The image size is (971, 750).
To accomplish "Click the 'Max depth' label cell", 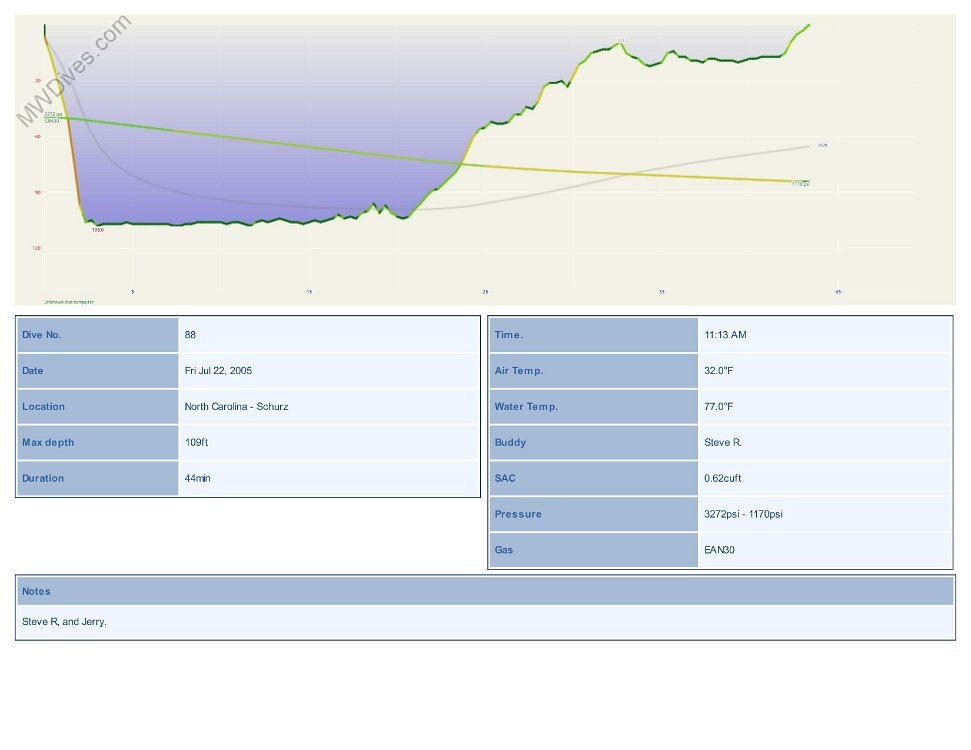I will pyautogui.click(x=98, y=443).
